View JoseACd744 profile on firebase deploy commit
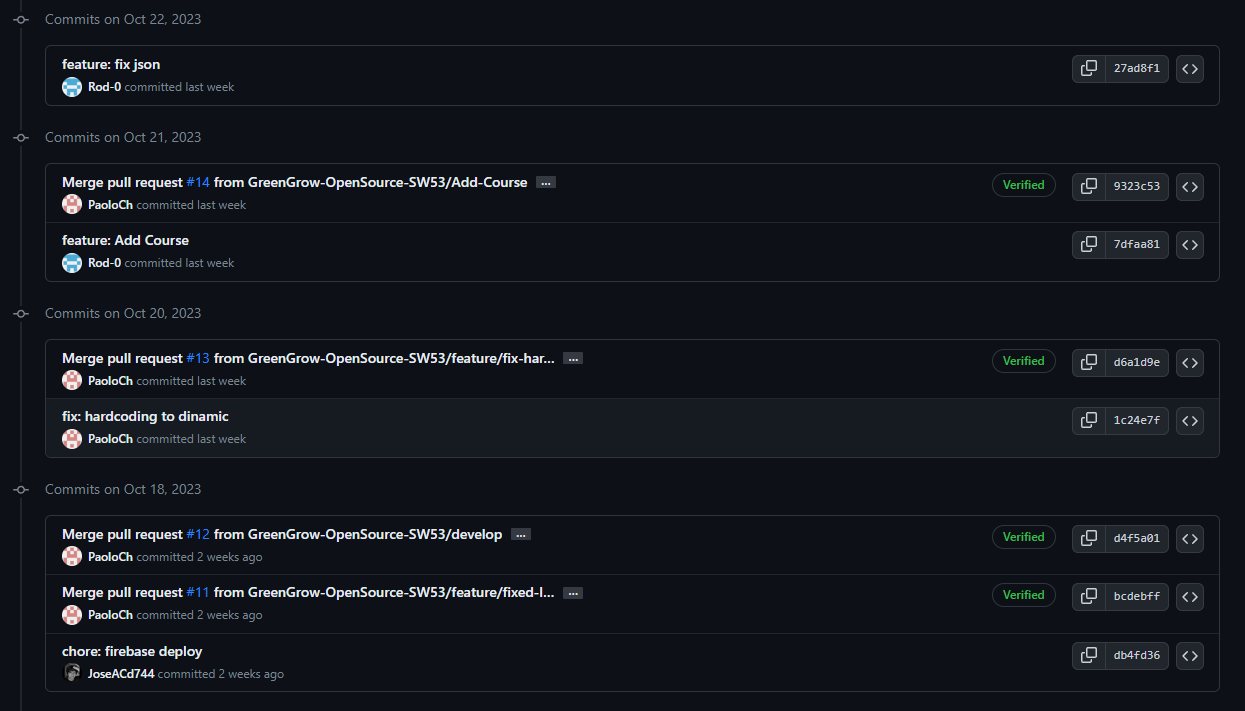Screen dimensions: 1245x711 pyautogui.click(x=121, y=674)
